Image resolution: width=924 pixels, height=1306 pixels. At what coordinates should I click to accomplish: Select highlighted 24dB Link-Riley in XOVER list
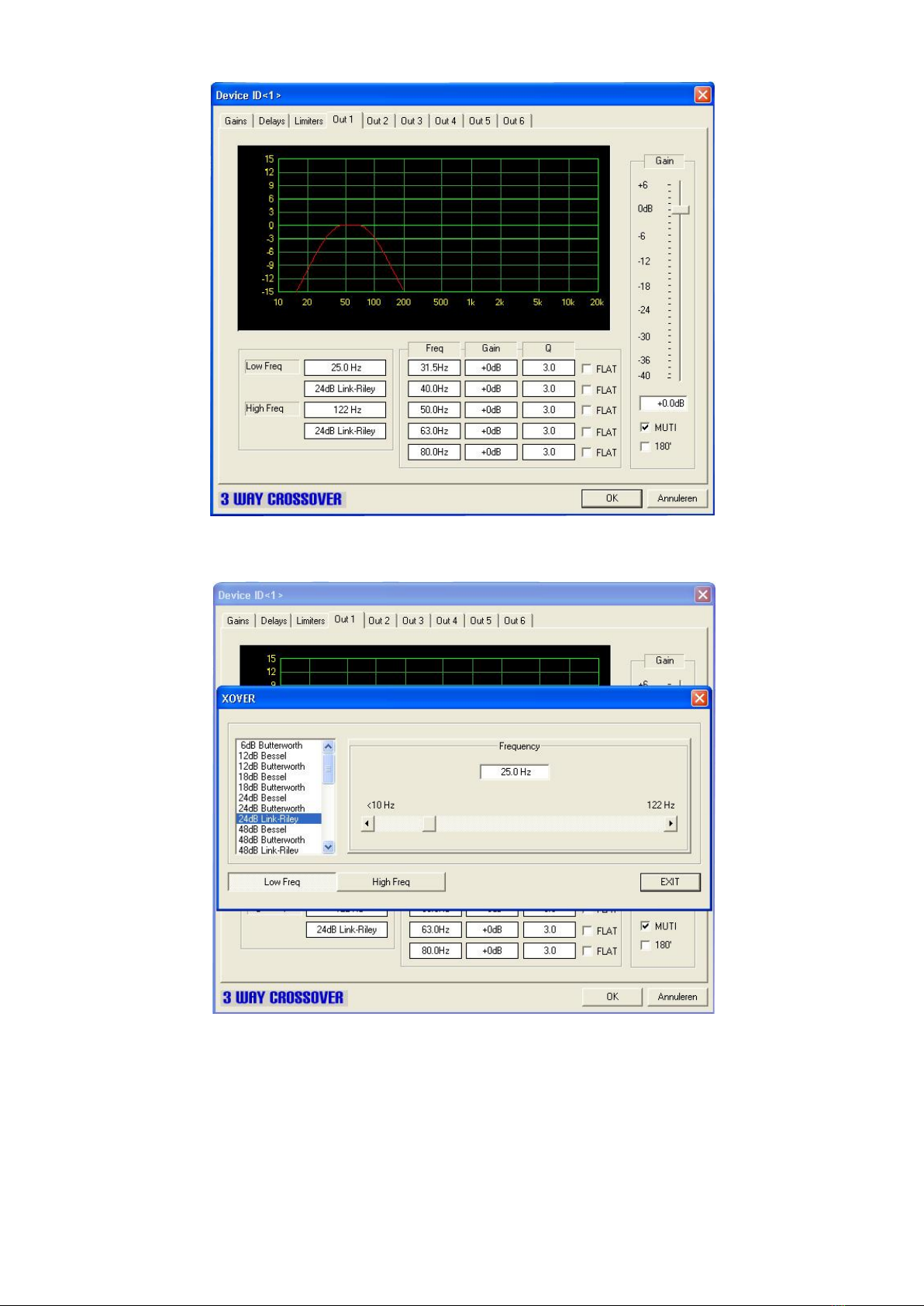[278, 818]
